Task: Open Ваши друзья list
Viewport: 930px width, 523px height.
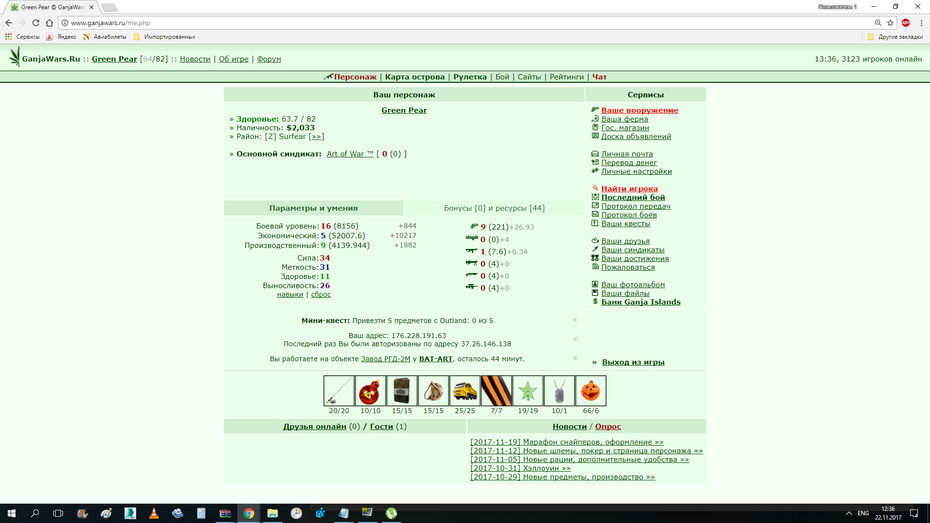Action: (625, 241)
